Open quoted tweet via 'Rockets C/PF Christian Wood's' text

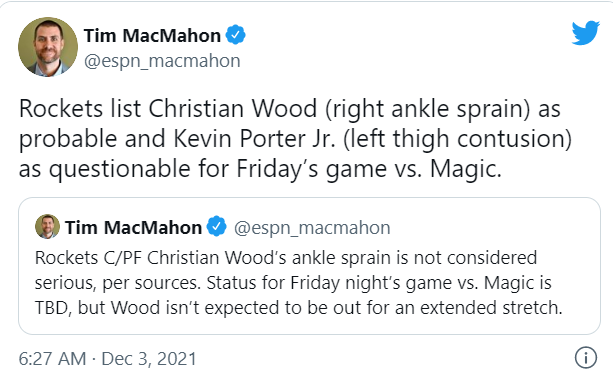tap(161, 258)
